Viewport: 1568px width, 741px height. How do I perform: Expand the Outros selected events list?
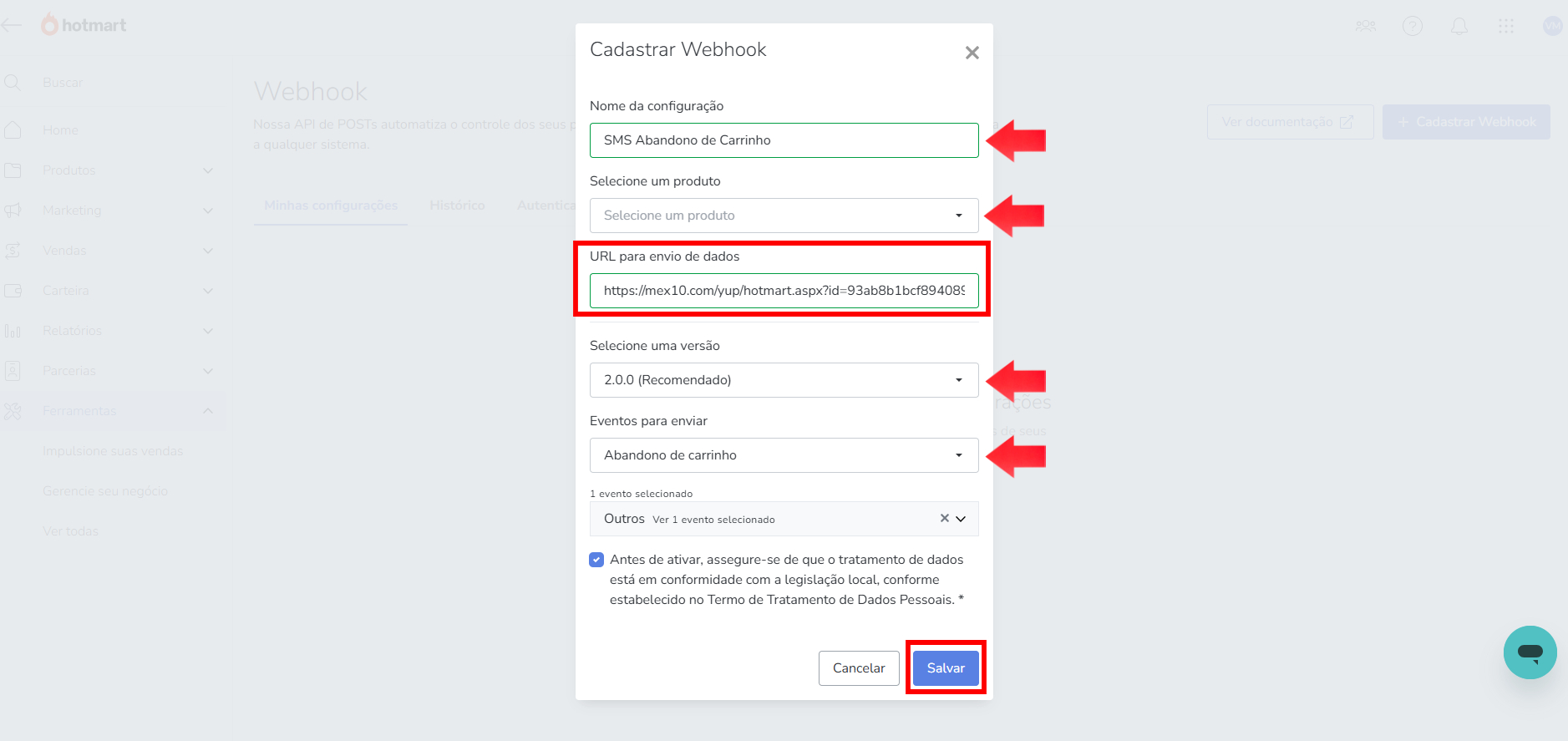pyautogui.click(x=961, y=519)
